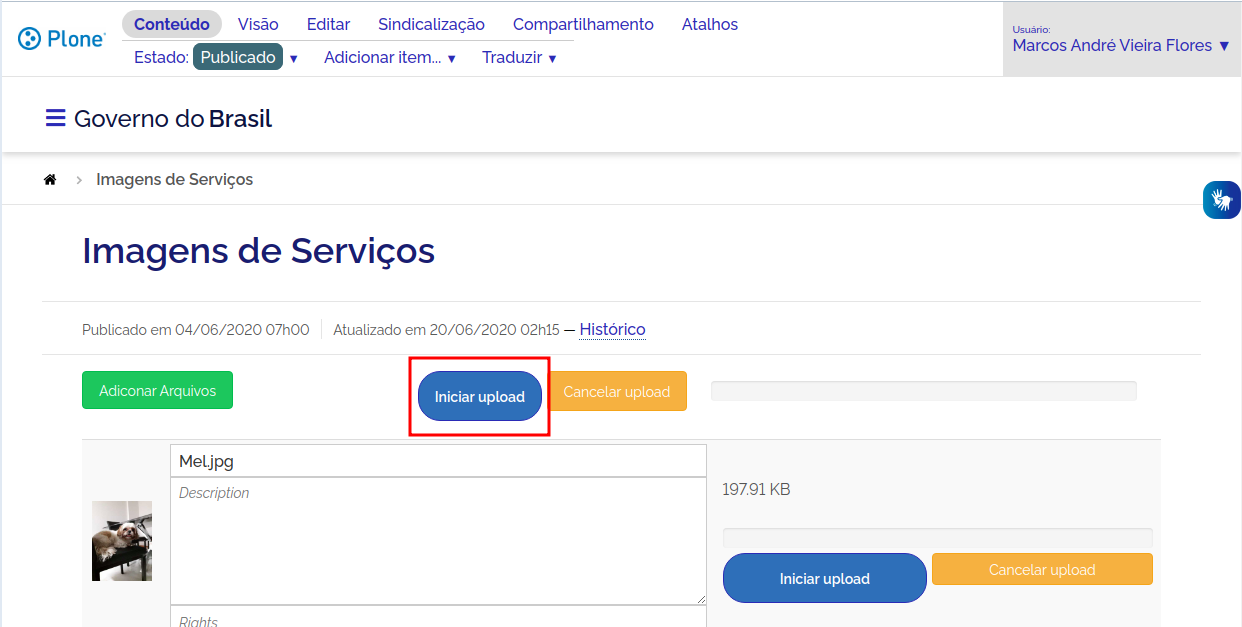Switch to the Conteúdo tab
Viewport: 1242px width, 627px height.
[172, 24]
